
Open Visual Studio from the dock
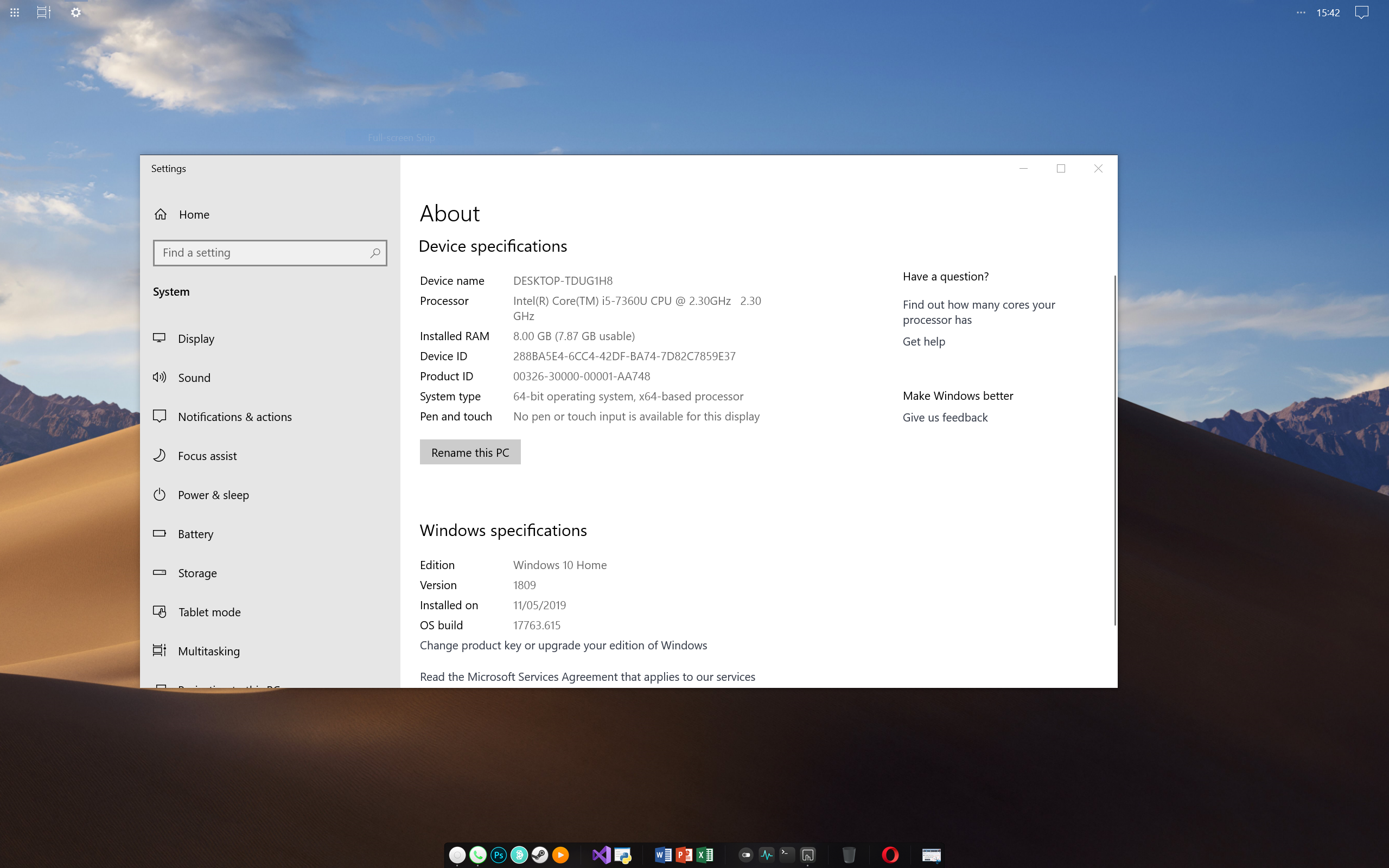coord(601,855)
